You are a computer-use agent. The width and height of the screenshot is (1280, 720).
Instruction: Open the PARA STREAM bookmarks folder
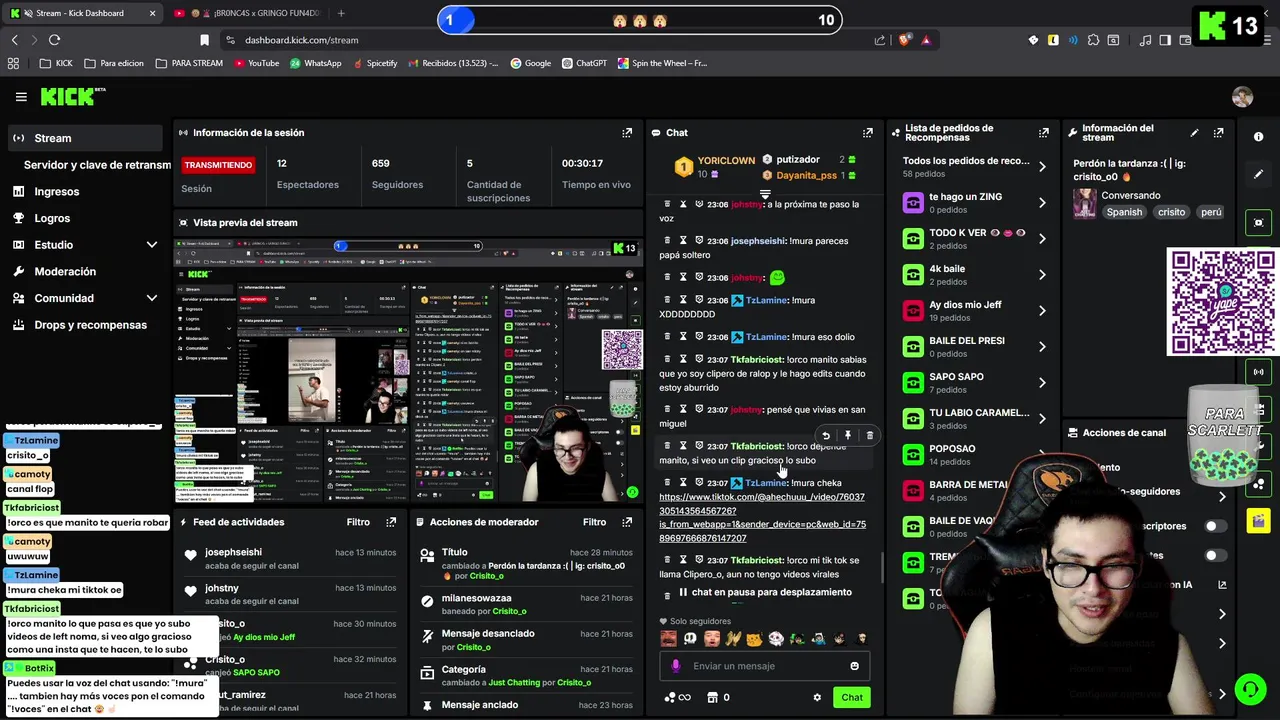click(x=189, y=63)
